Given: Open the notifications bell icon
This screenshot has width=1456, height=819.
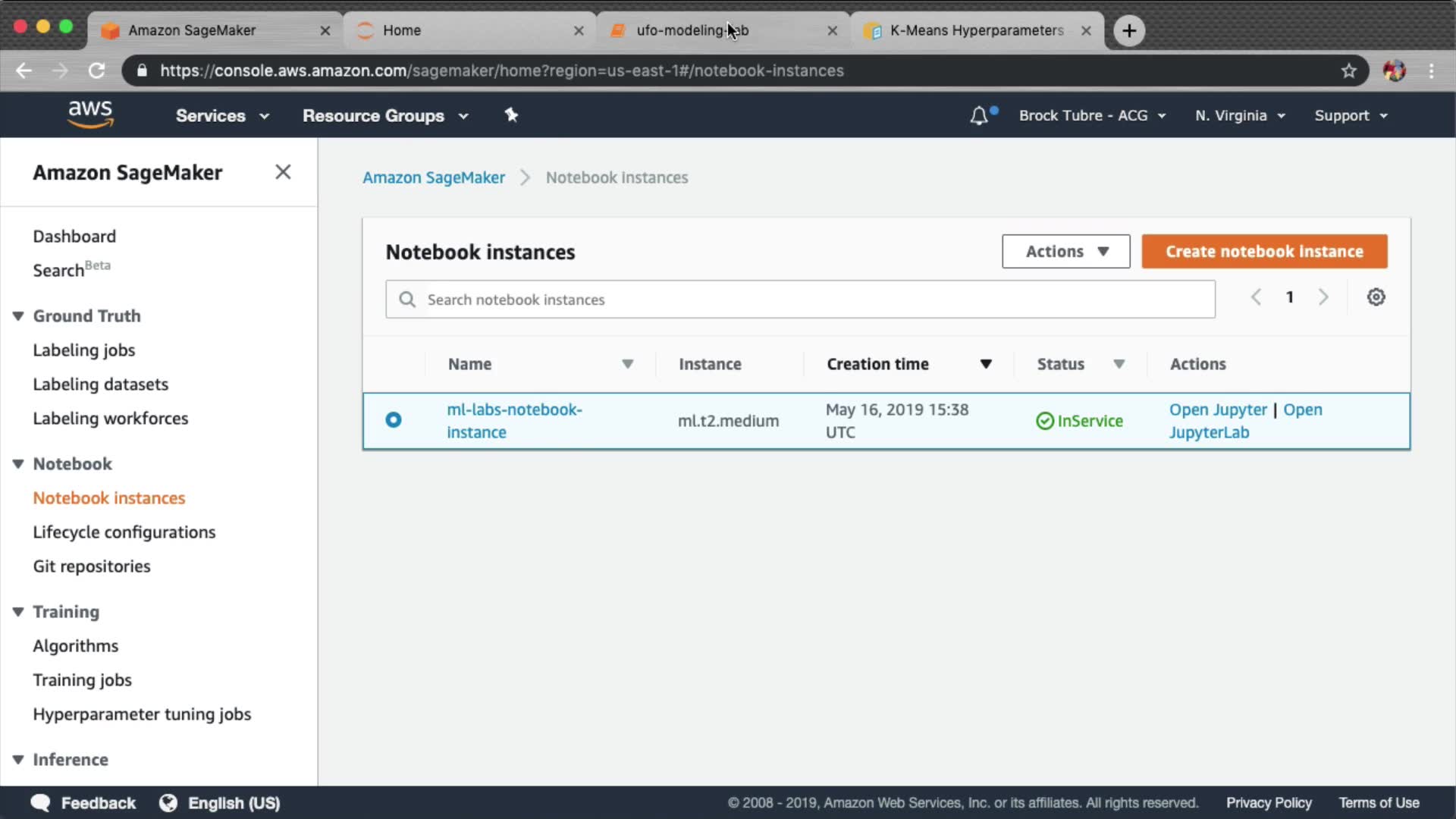Looking at the screenshot, I should click(979, 115).
